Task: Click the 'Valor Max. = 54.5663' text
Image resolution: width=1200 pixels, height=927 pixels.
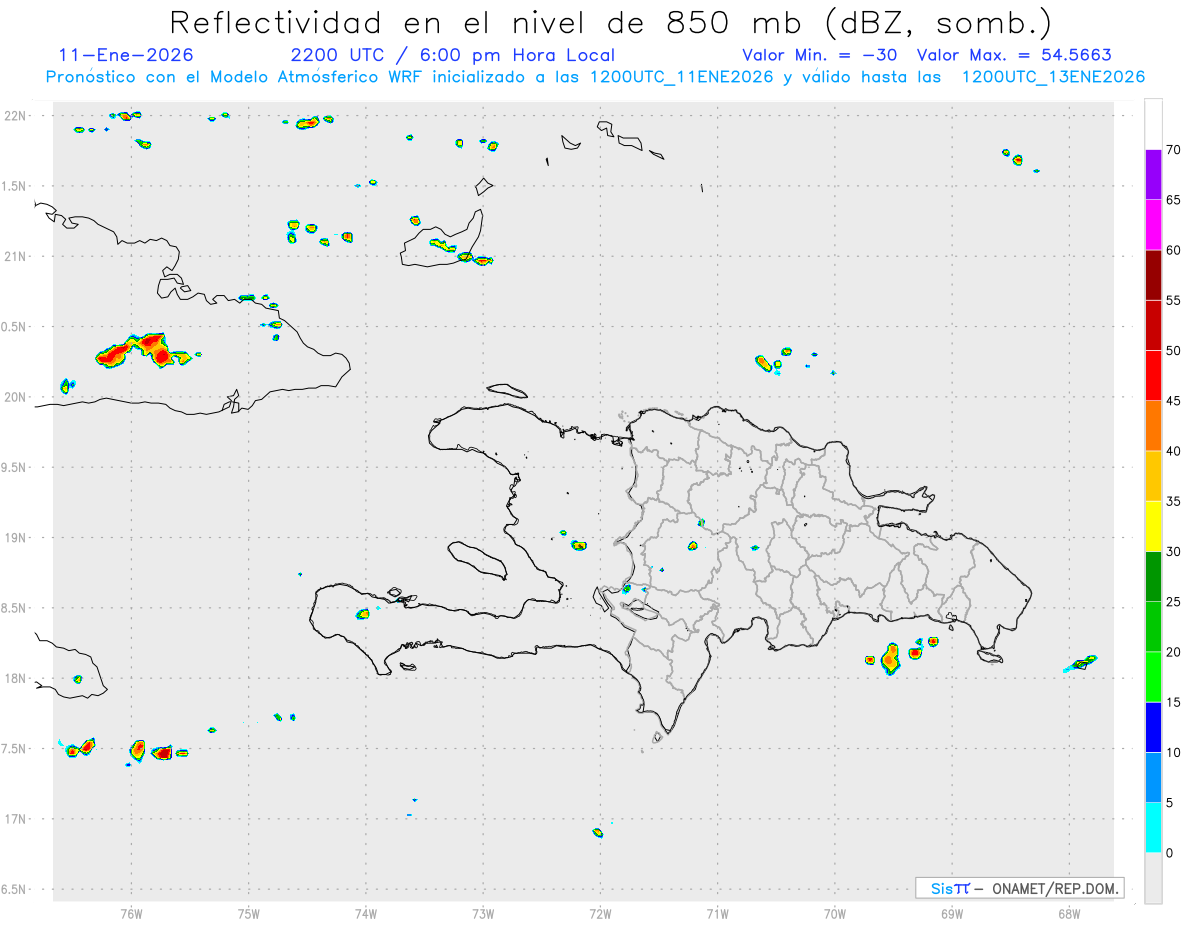Action: click(x=1014, y=55)
